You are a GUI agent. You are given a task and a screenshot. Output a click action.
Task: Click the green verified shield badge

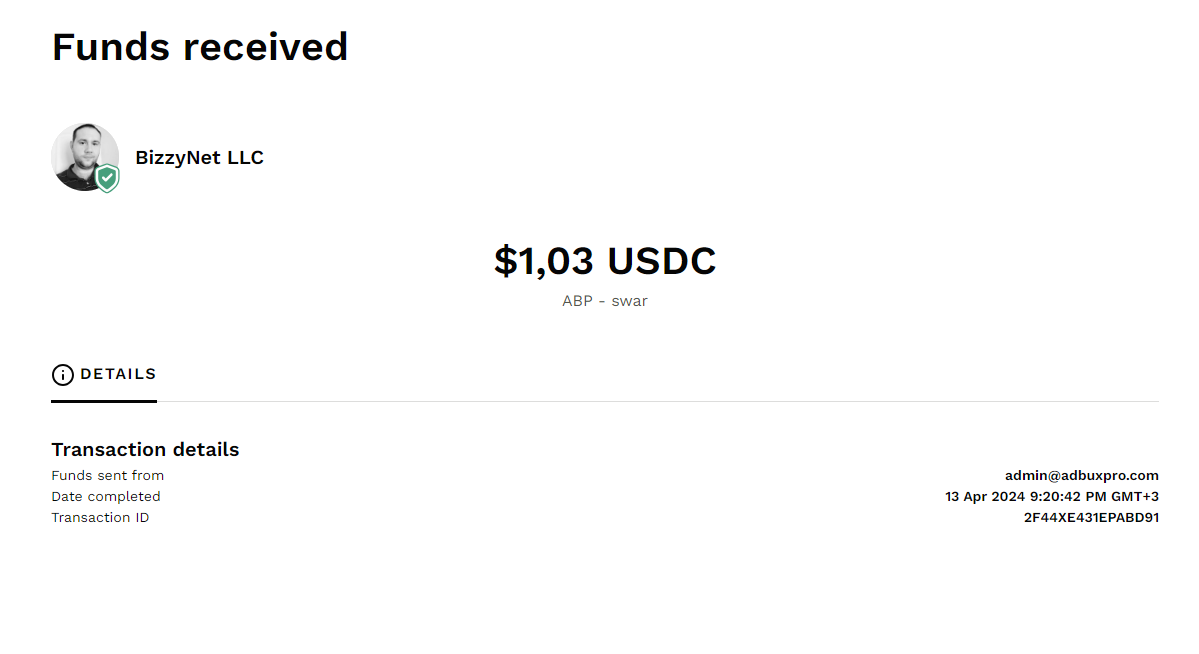[x=107, y=178]
